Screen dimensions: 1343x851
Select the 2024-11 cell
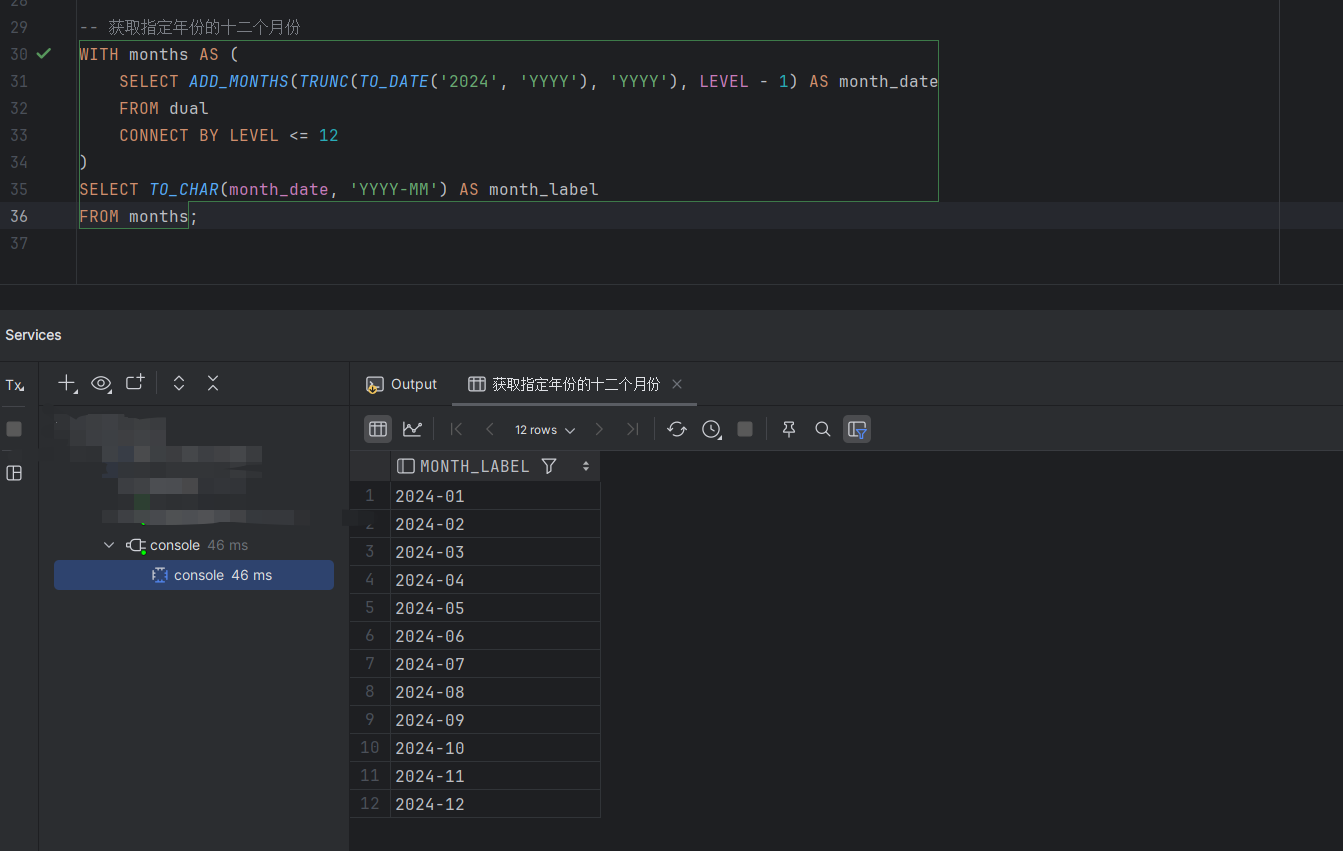point(495,776)
